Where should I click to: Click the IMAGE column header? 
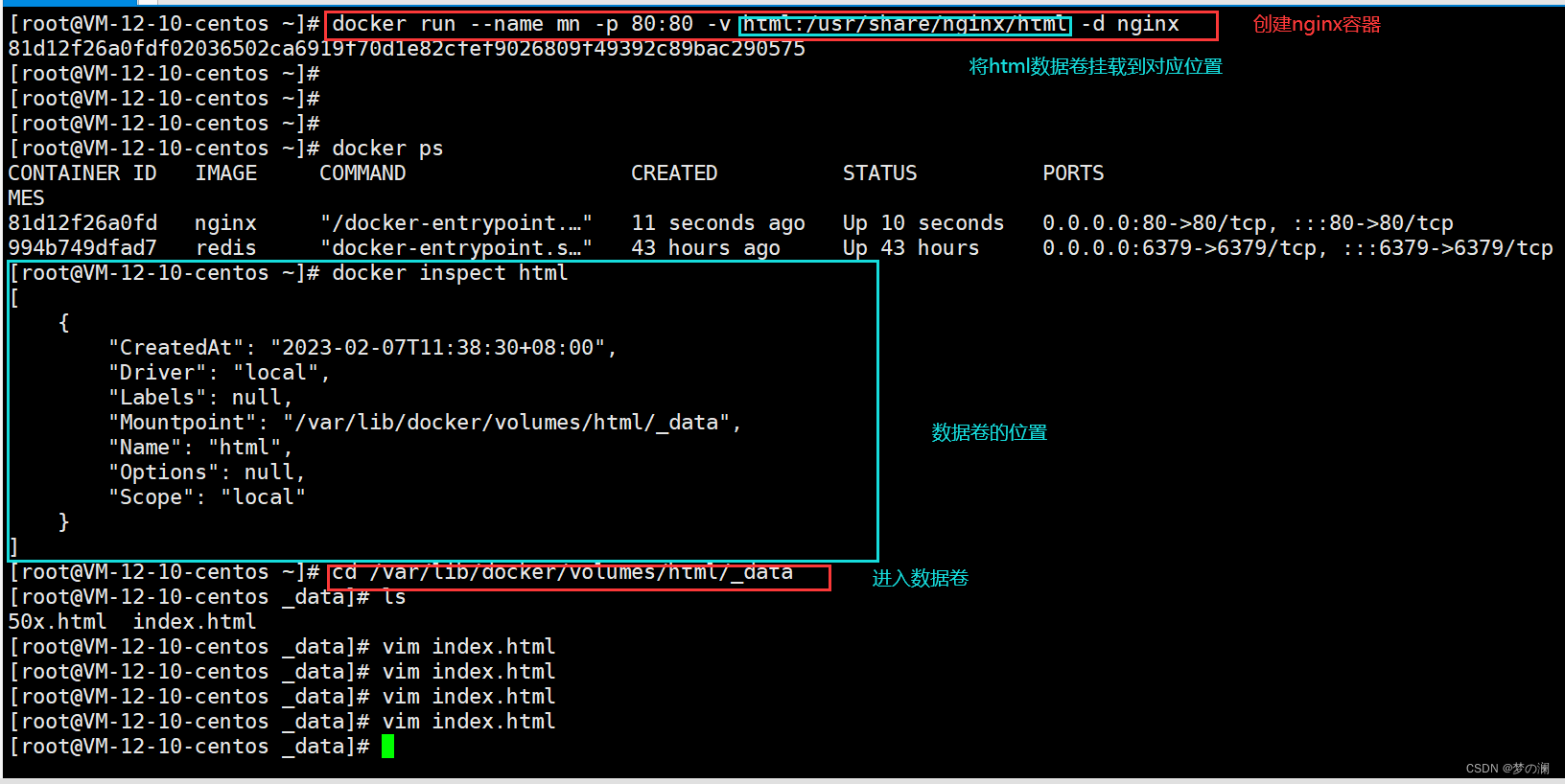(226, 173)
